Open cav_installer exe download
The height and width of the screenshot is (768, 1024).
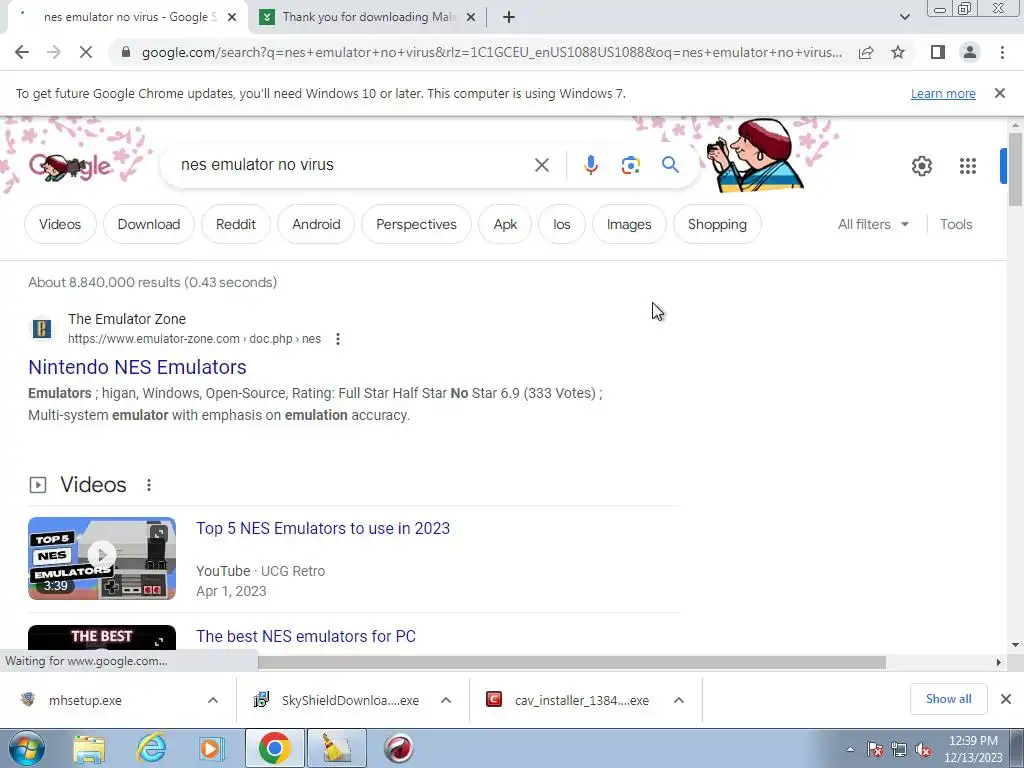pos(581,700)
